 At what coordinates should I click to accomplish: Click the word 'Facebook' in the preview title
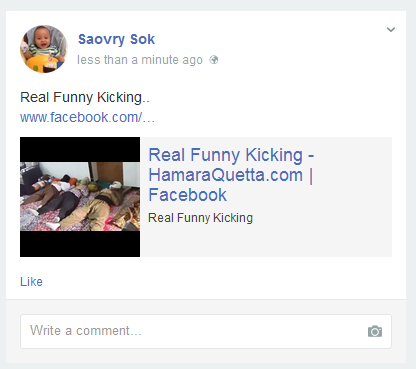click(188, 195)
